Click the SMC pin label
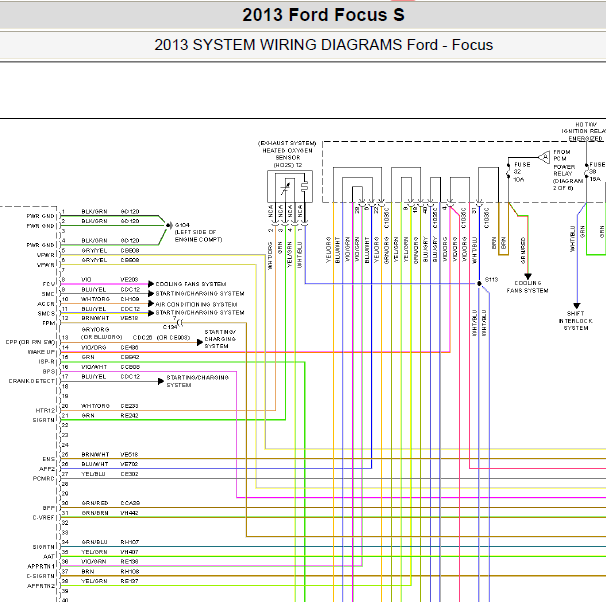Screen dimensions: 606x602 point(48,294)
